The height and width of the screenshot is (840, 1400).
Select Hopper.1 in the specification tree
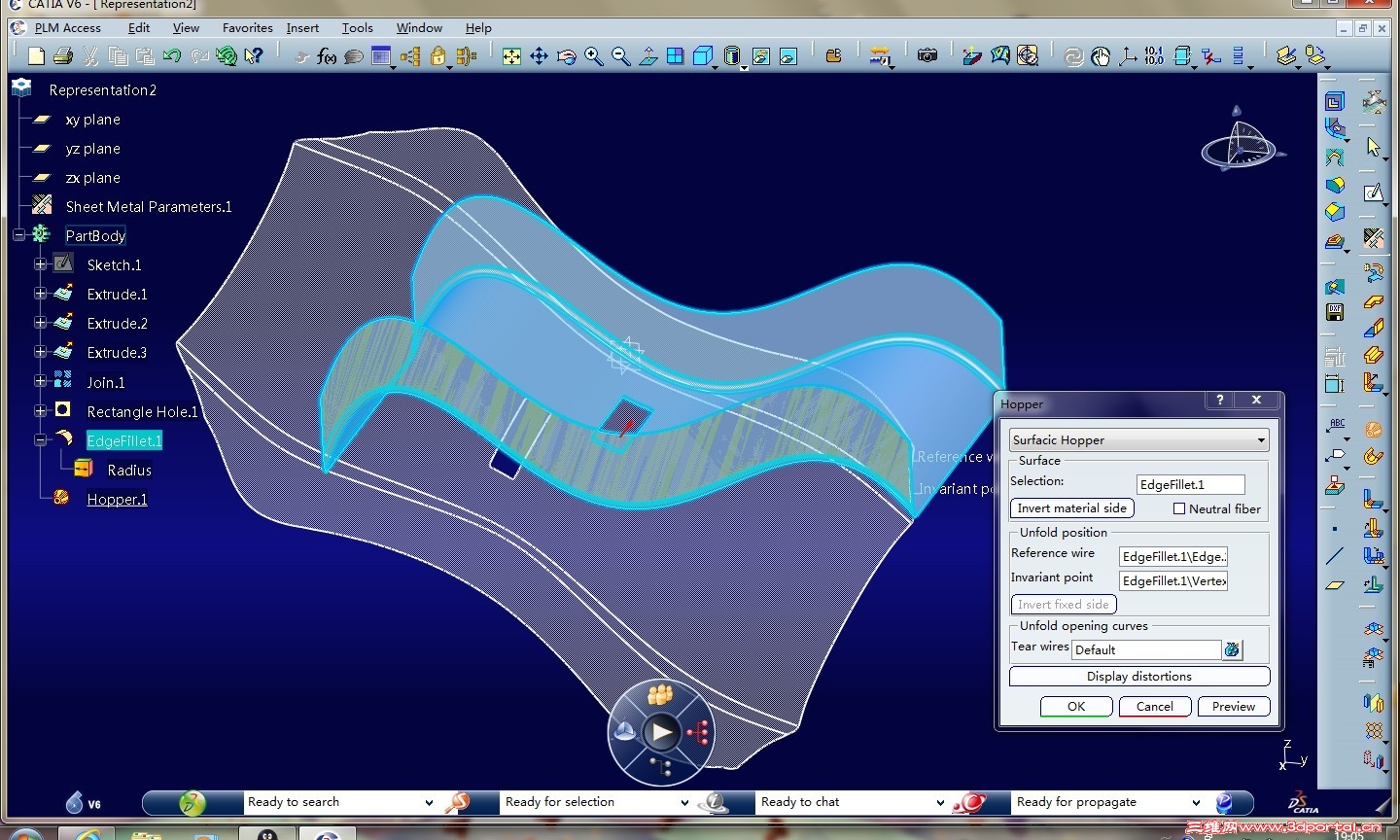pos(117,499)
